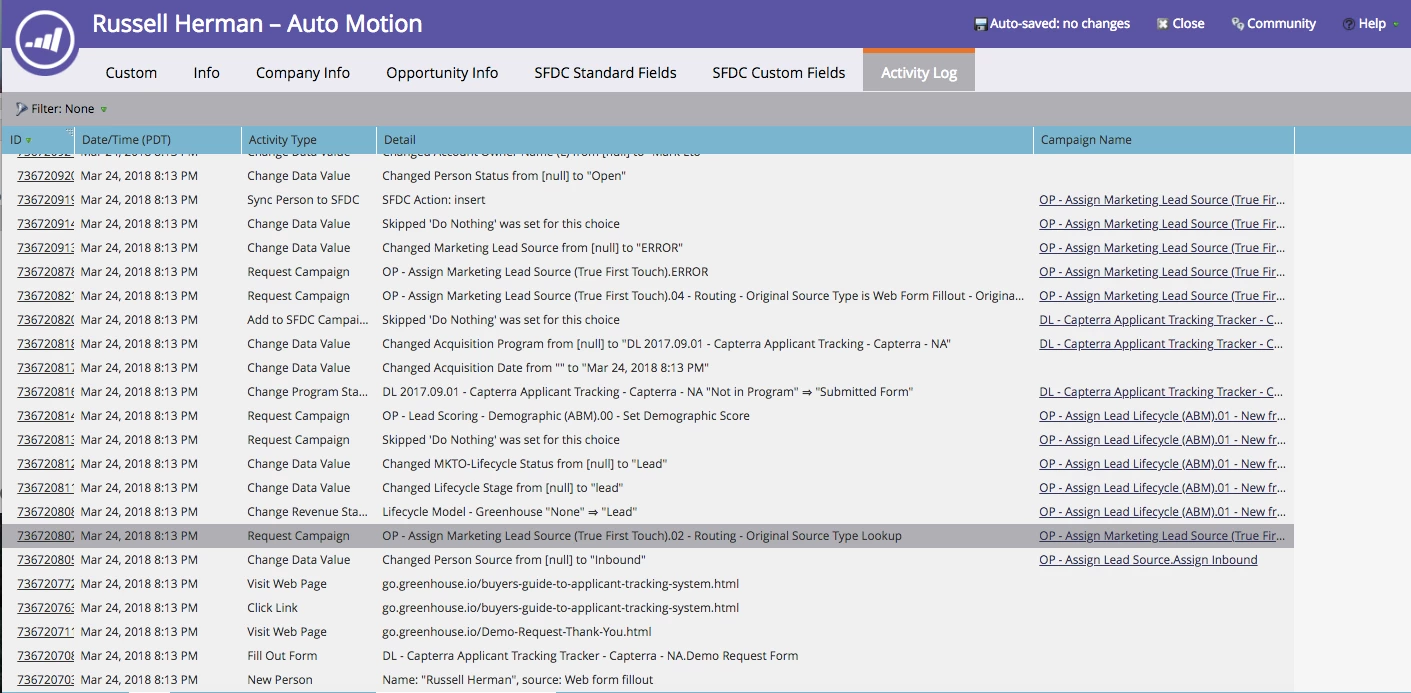The image size is (1411, 693).
Task: Open the Opportunity Info tab
Action: click(x=442, y=72)
